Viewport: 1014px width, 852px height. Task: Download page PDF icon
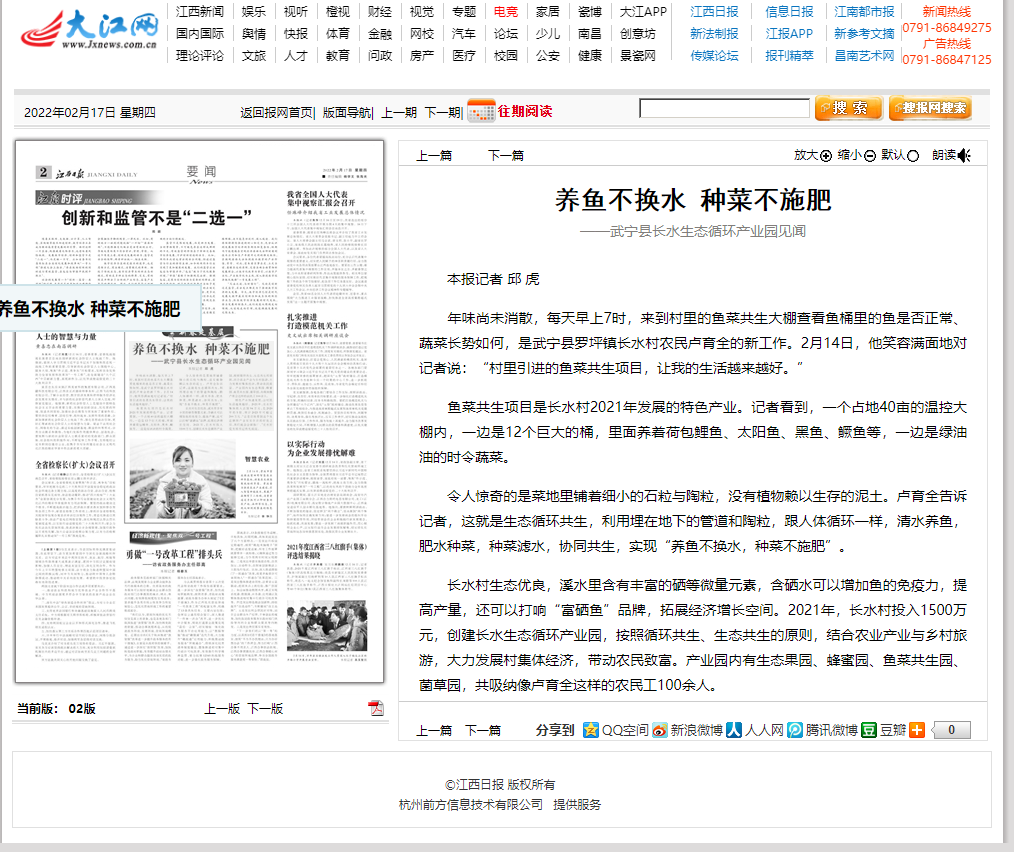[376, 708]
